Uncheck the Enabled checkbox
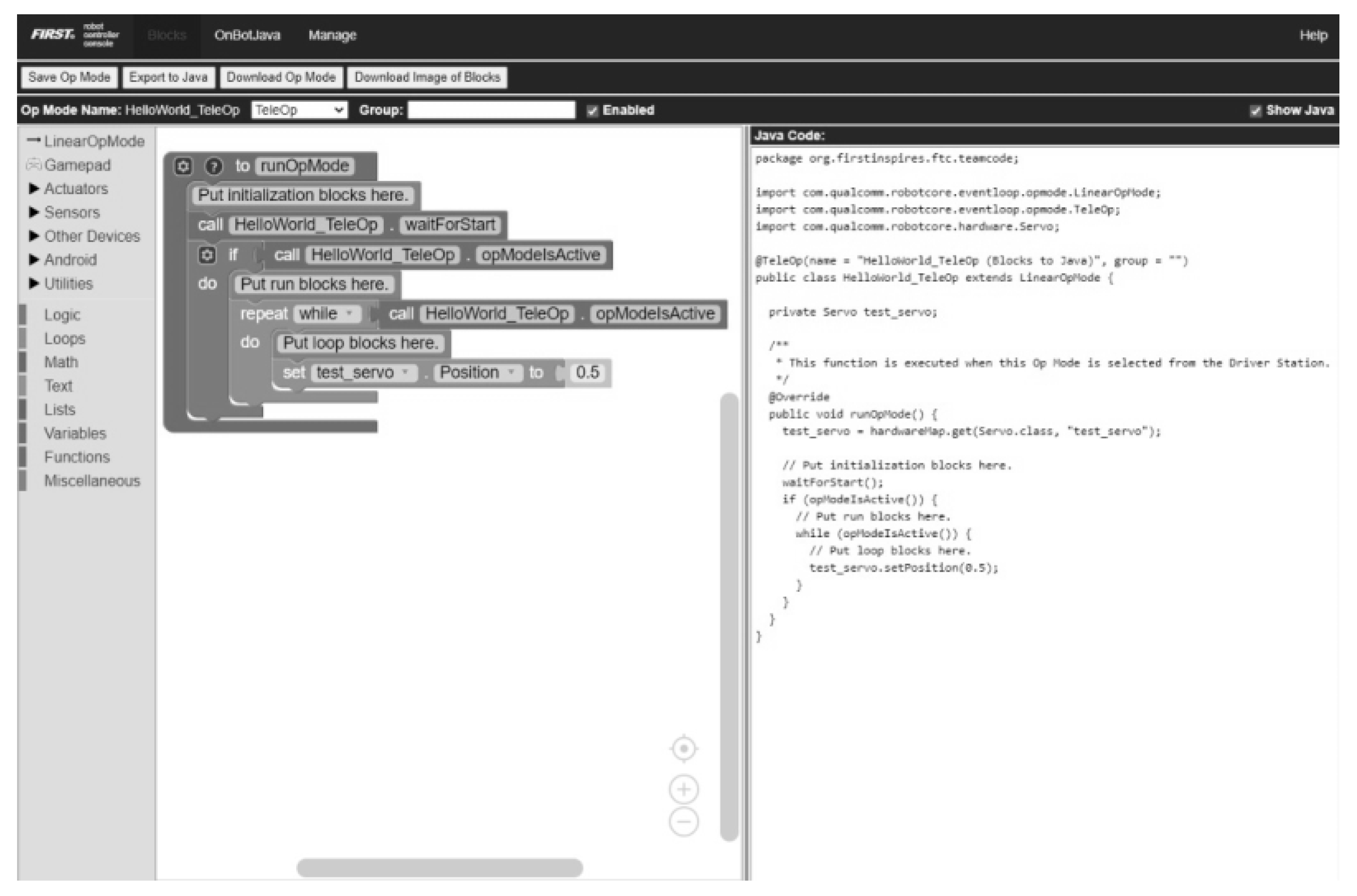This screenshot has height=896, width=1357. (x=593, y=110)
